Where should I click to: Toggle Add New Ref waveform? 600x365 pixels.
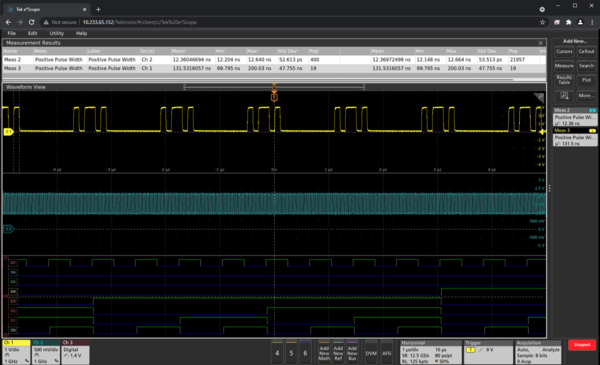click(338, 352)
